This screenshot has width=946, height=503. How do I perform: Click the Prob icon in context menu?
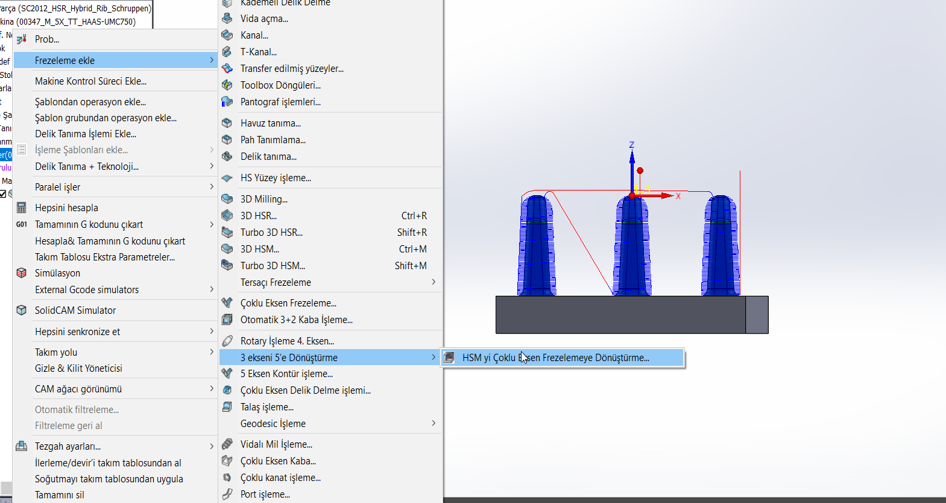[x=21, y=39]
